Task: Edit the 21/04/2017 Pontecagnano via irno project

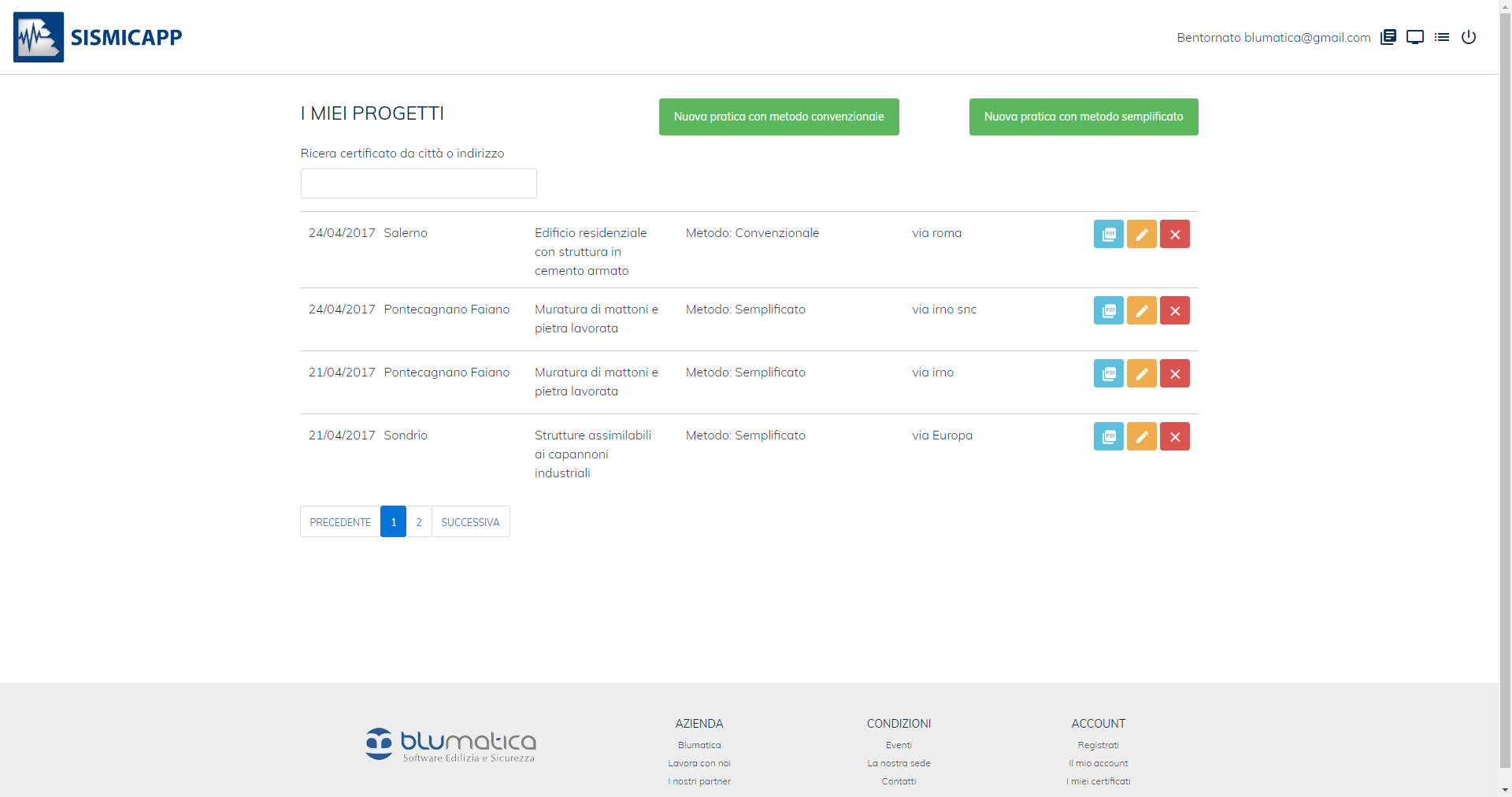Action: [x=1141, y=373]
